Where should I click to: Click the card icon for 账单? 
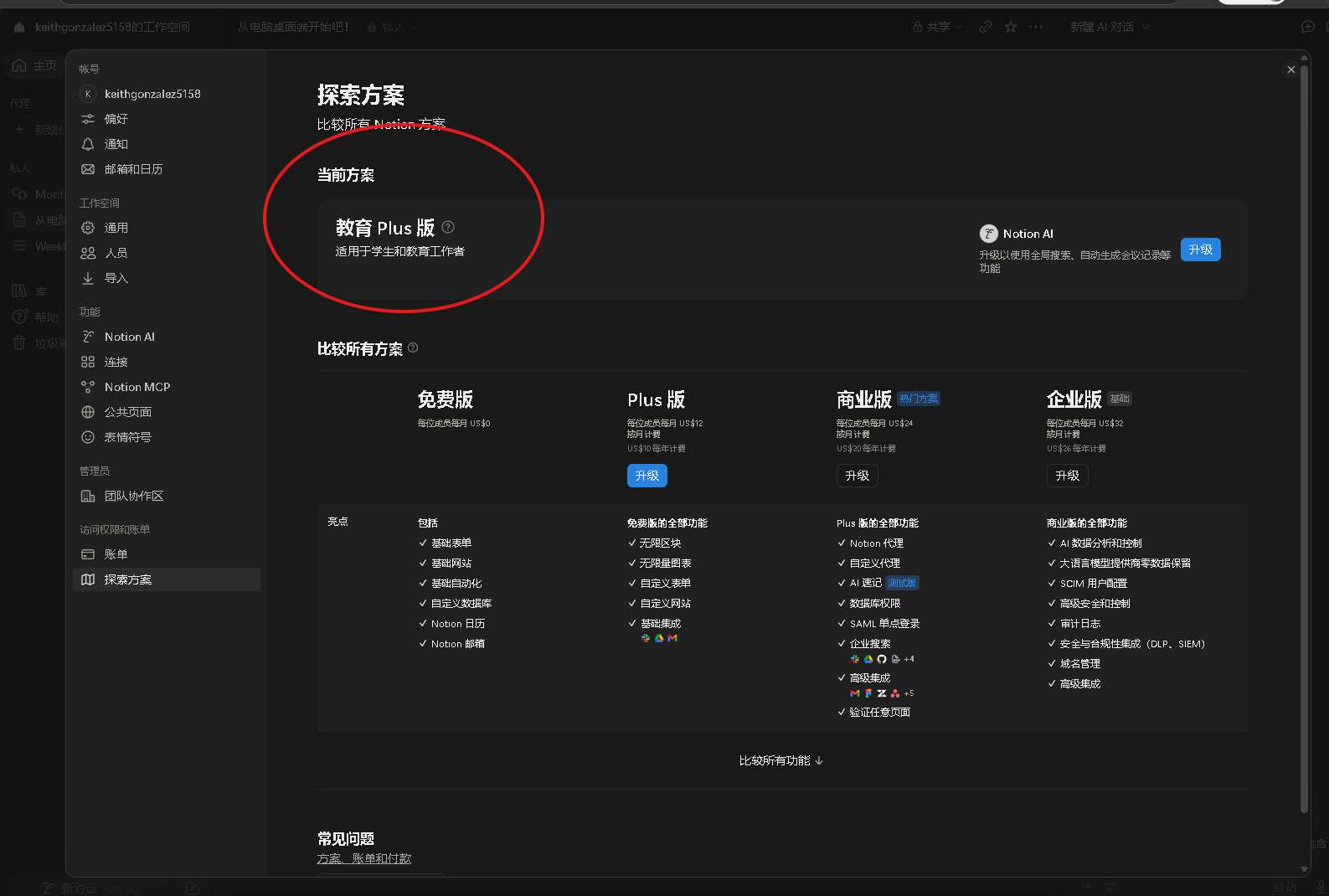tap(88, 554)
